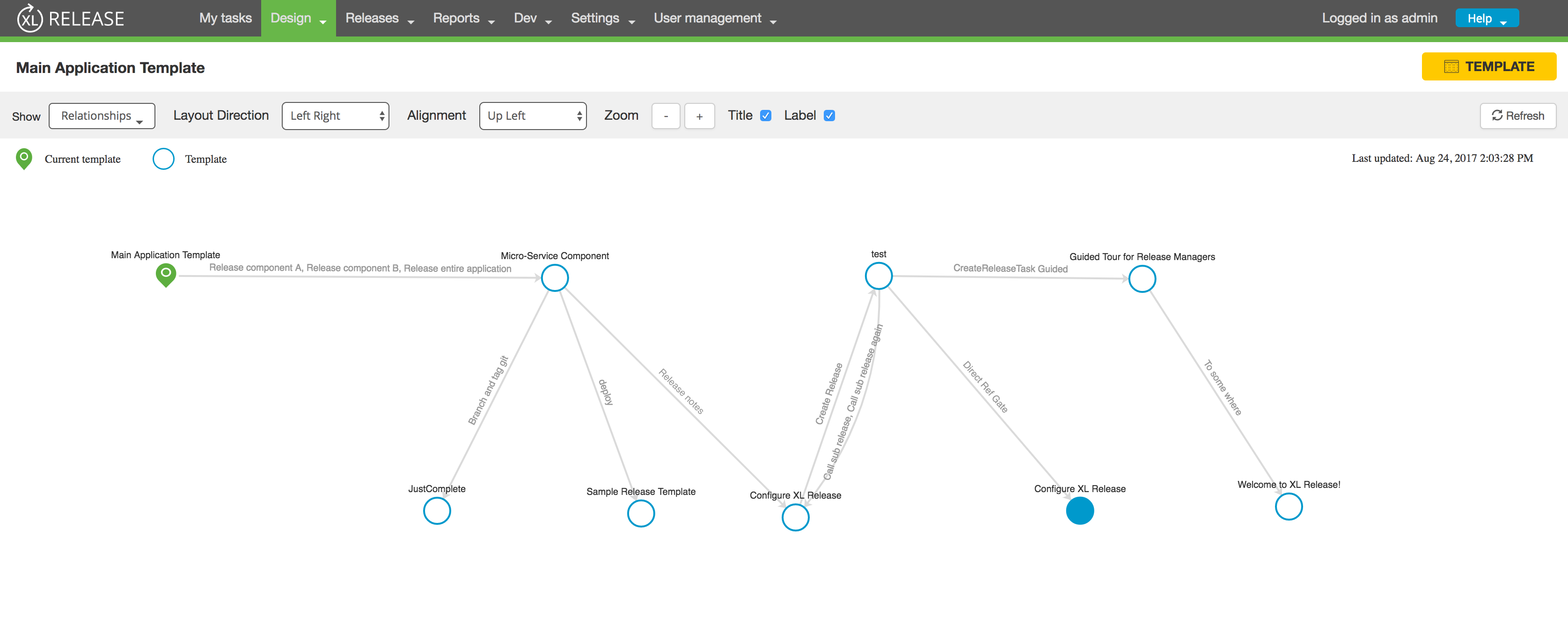The width and height of the screenshot is (1568, 624).
Task: Open the My tasks page
Action: tap(225, 18)
